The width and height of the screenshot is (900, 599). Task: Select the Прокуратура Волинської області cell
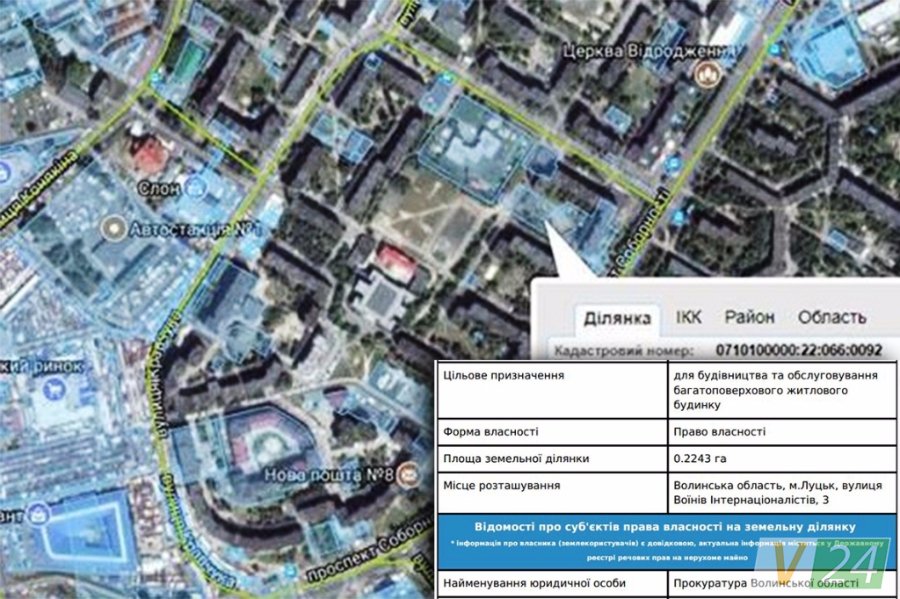tap(766, 583)
